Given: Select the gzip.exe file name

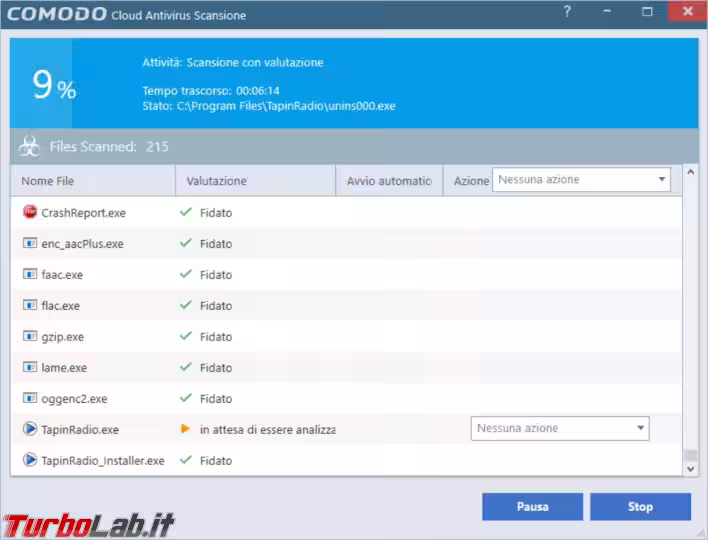Looking at the screenshot, I should 62,337.
